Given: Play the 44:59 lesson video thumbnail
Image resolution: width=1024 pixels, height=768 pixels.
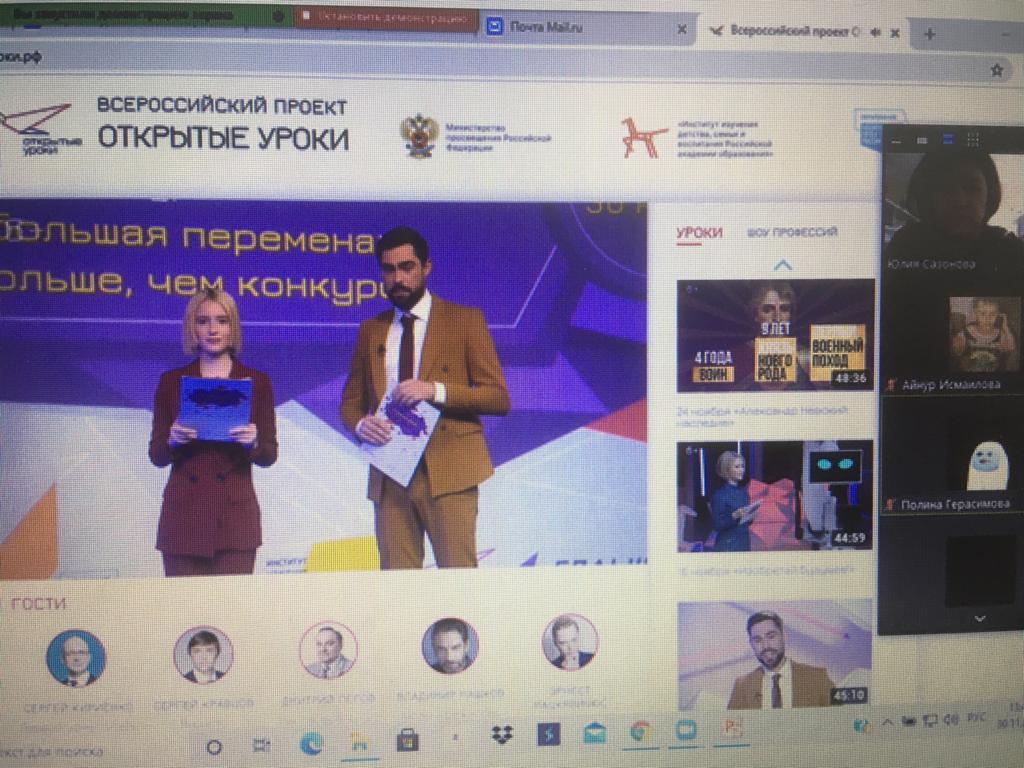Looking at the screenshot, I should pos(775,496).
